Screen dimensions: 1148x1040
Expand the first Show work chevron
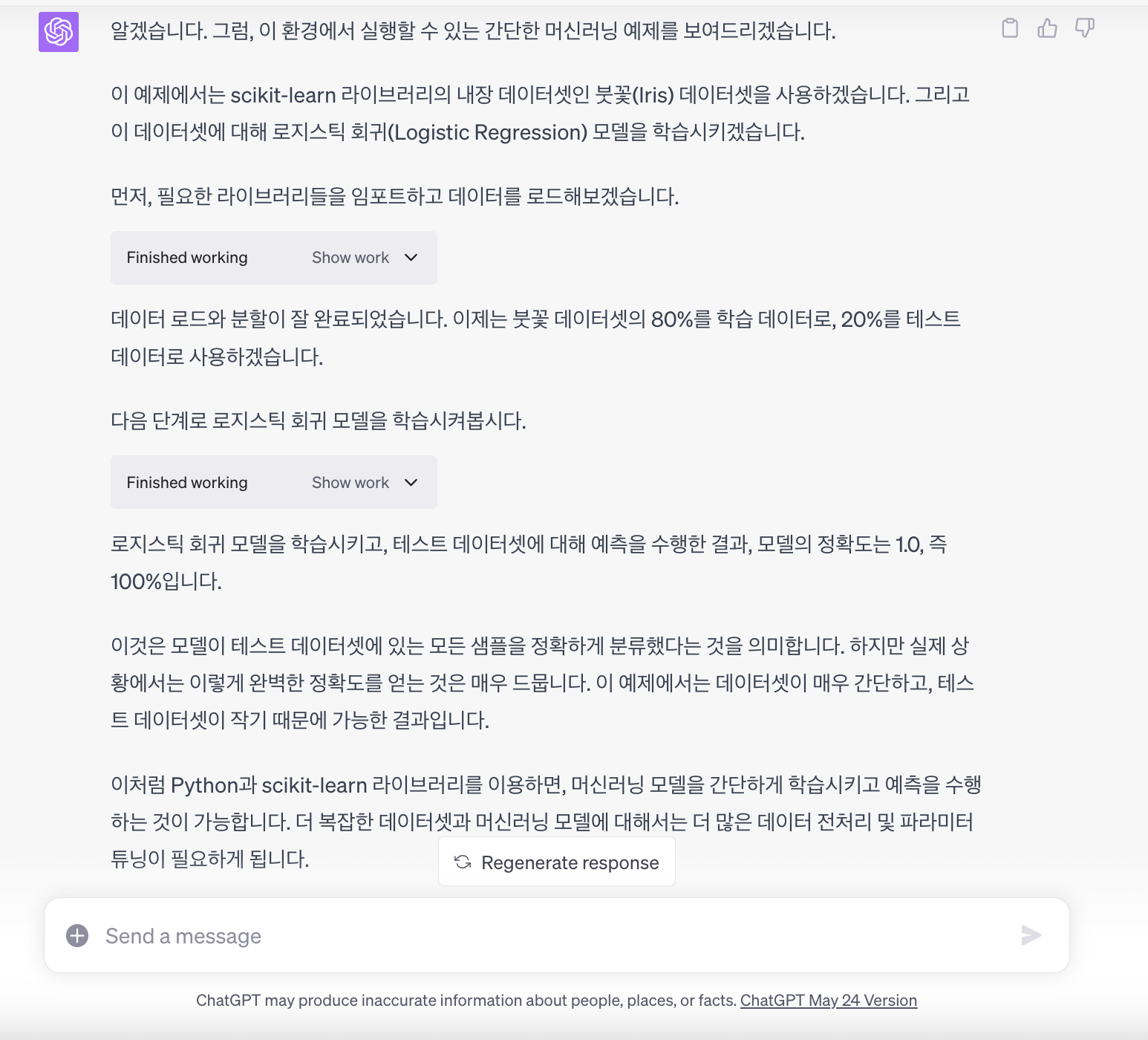411,258
